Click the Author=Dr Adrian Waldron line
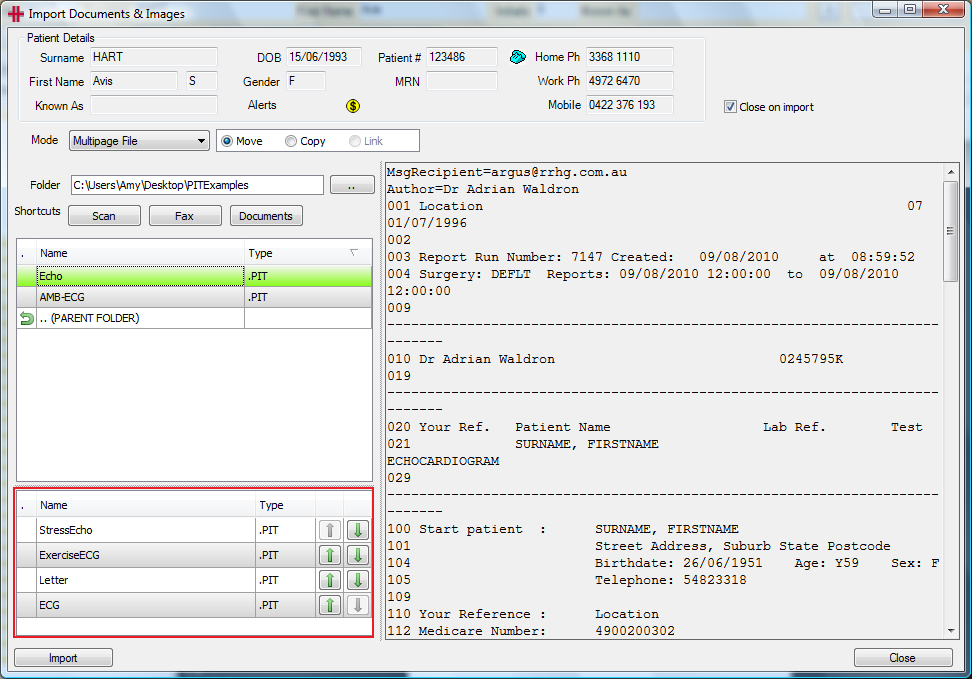This screenshot has width=972, height=679. 483,189
